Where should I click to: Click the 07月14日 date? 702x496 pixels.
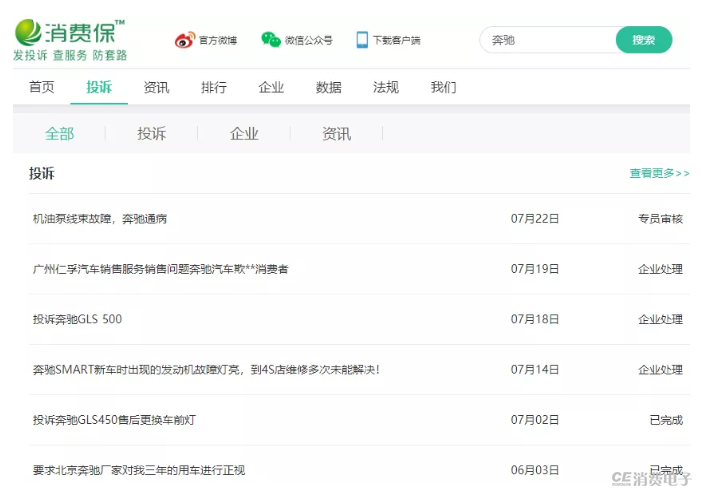[x=535, y=370]
